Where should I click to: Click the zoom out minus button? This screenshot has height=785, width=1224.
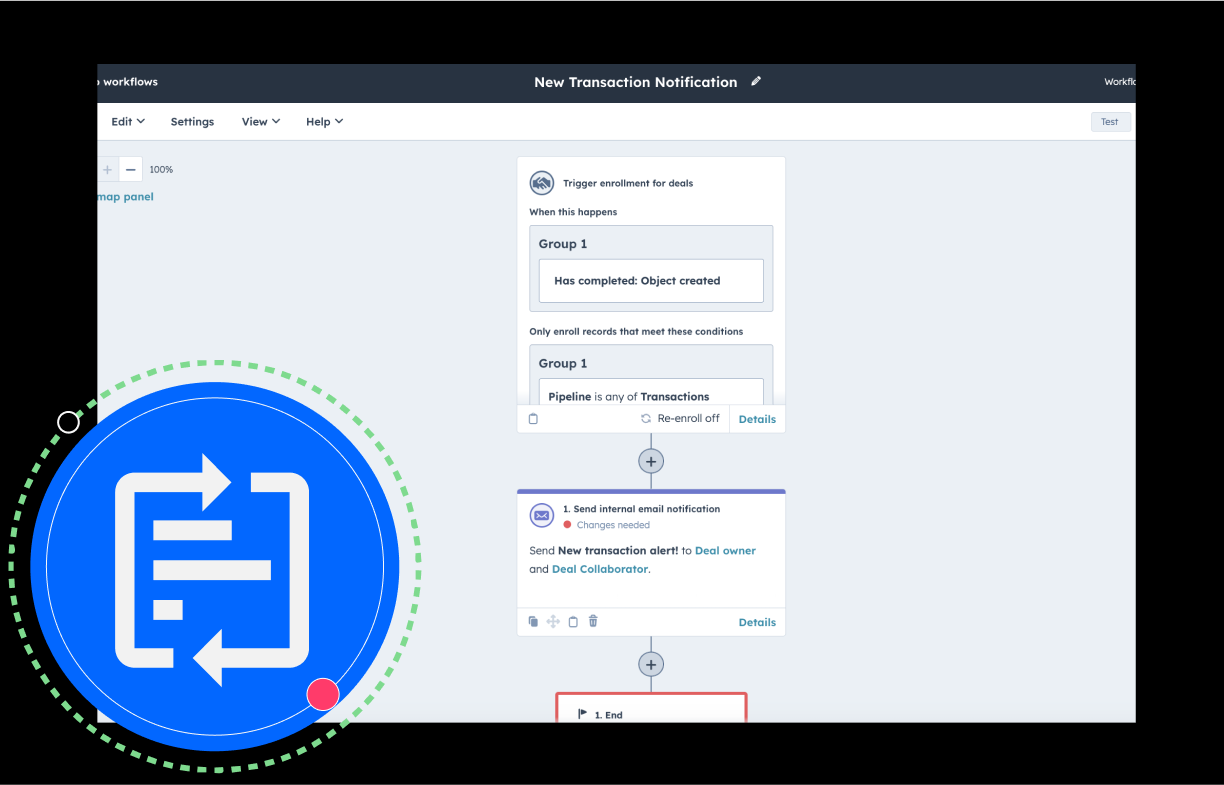coord(131,170)
